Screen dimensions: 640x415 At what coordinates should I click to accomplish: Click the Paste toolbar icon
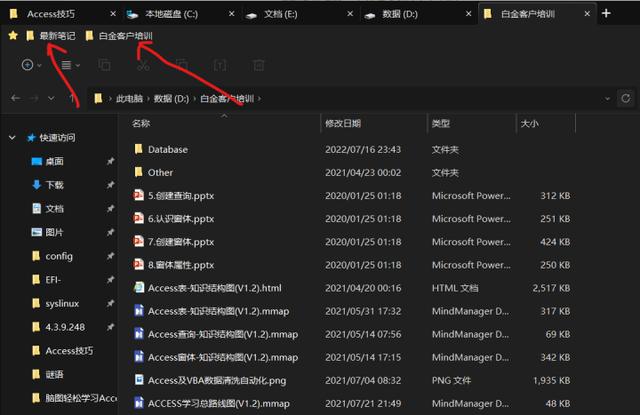click(x=182, y=65)
